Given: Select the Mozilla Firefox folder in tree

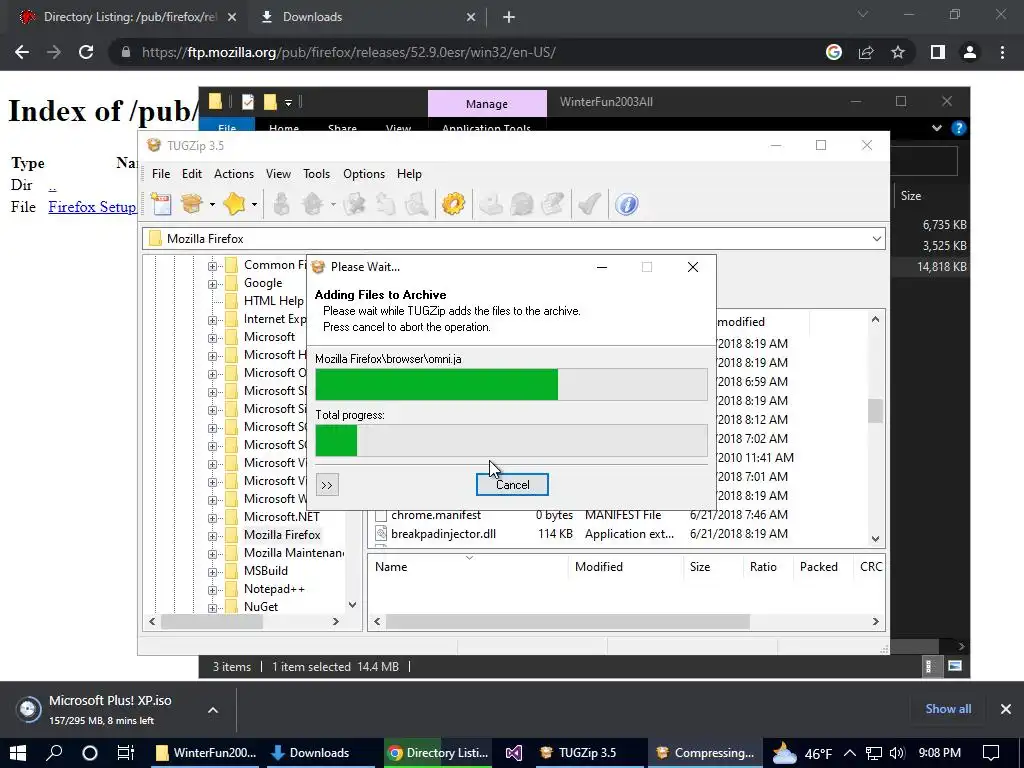Looking at the screenshot, I should (281, 534).
